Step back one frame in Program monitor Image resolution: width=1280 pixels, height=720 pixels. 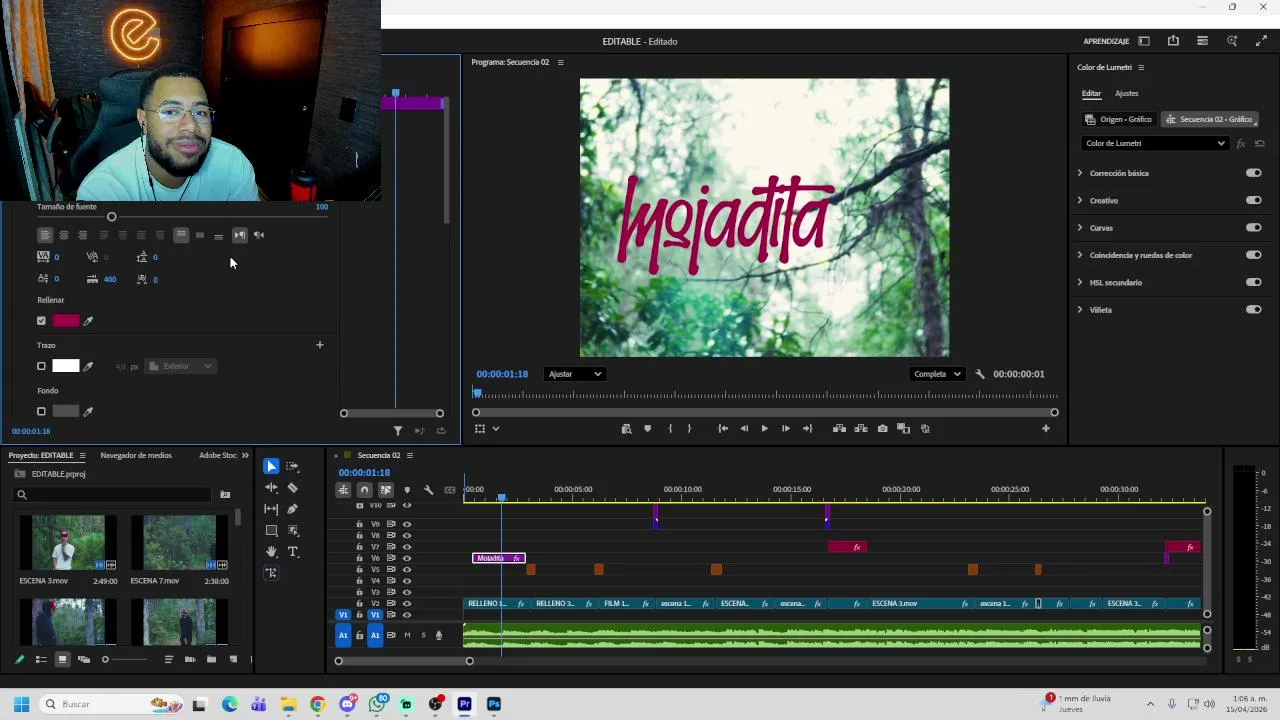[743, 429]
